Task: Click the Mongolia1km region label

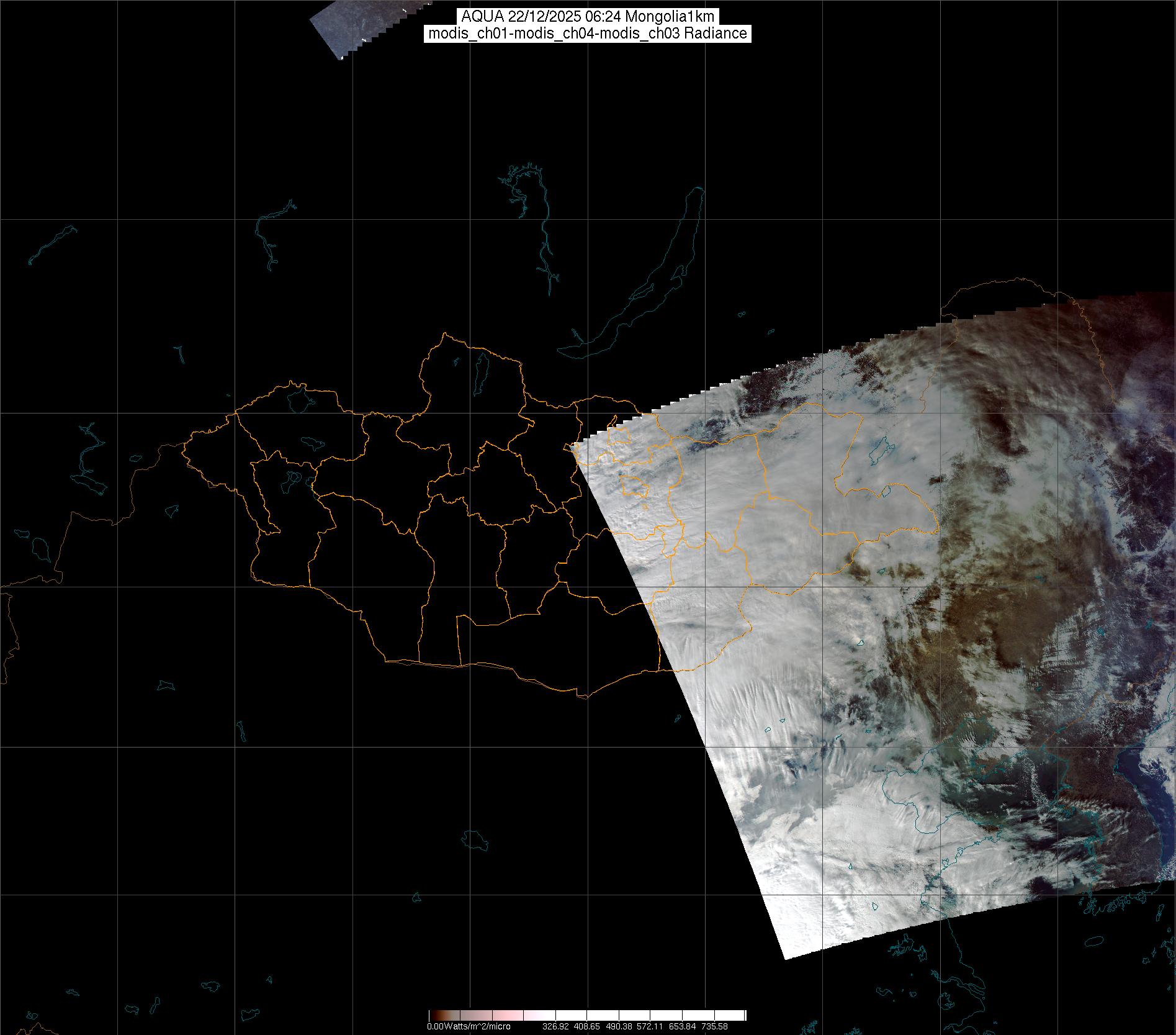Action: pos(669,17)
